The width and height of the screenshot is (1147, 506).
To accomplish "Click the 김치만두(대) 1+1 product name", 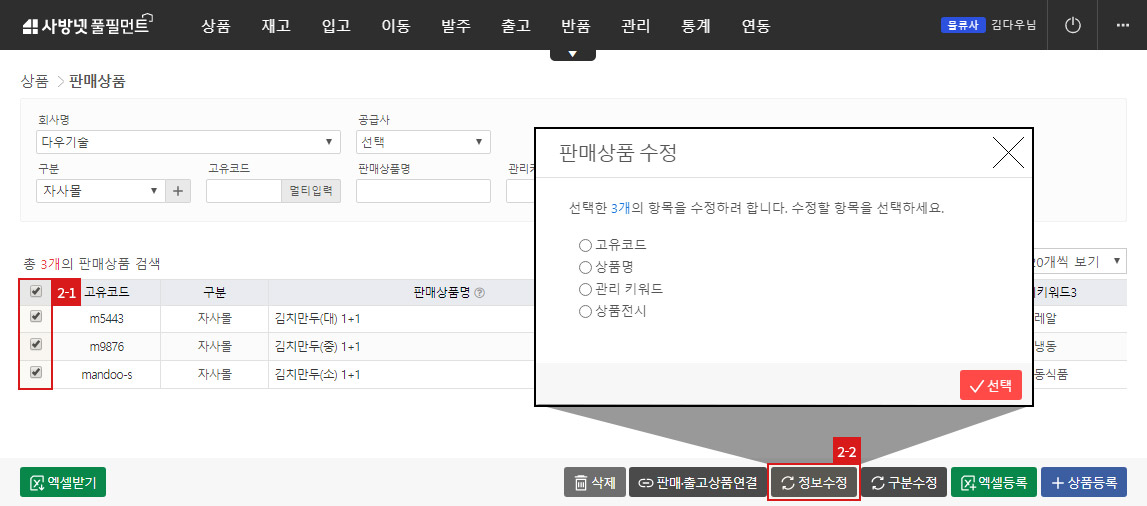I will (x=318, y=320).
